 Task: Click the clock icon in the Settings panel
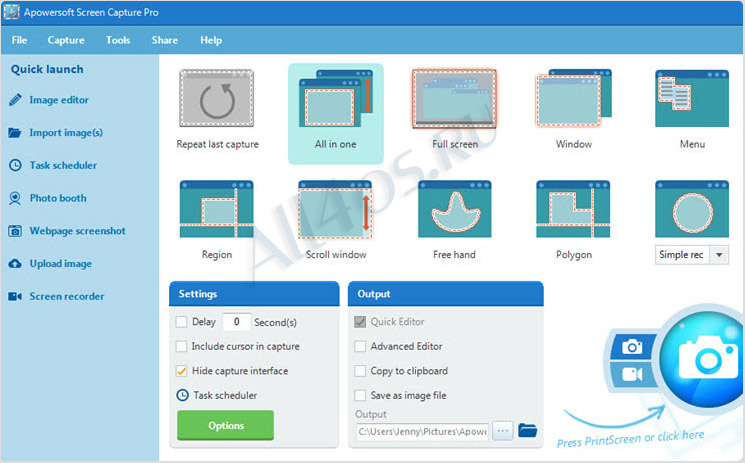(182, 395)
